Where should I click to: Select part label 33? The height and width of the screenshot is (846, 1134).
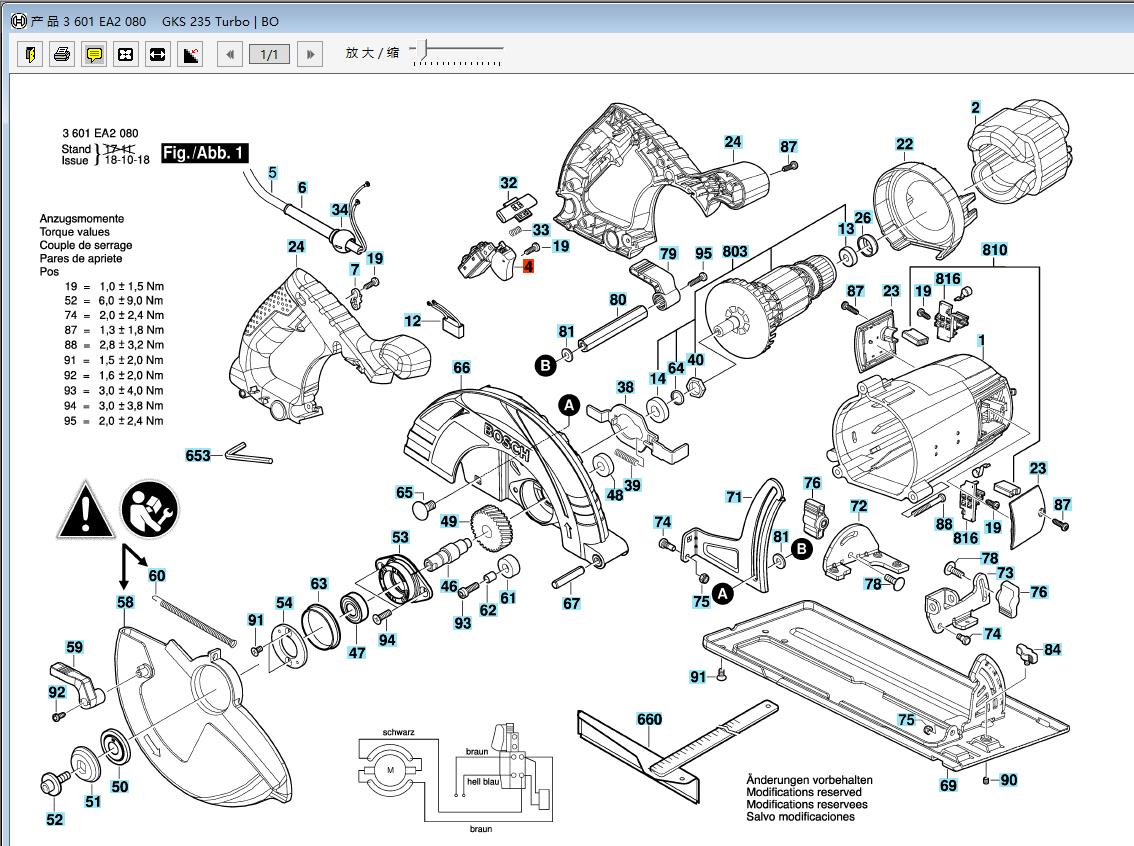541,230
